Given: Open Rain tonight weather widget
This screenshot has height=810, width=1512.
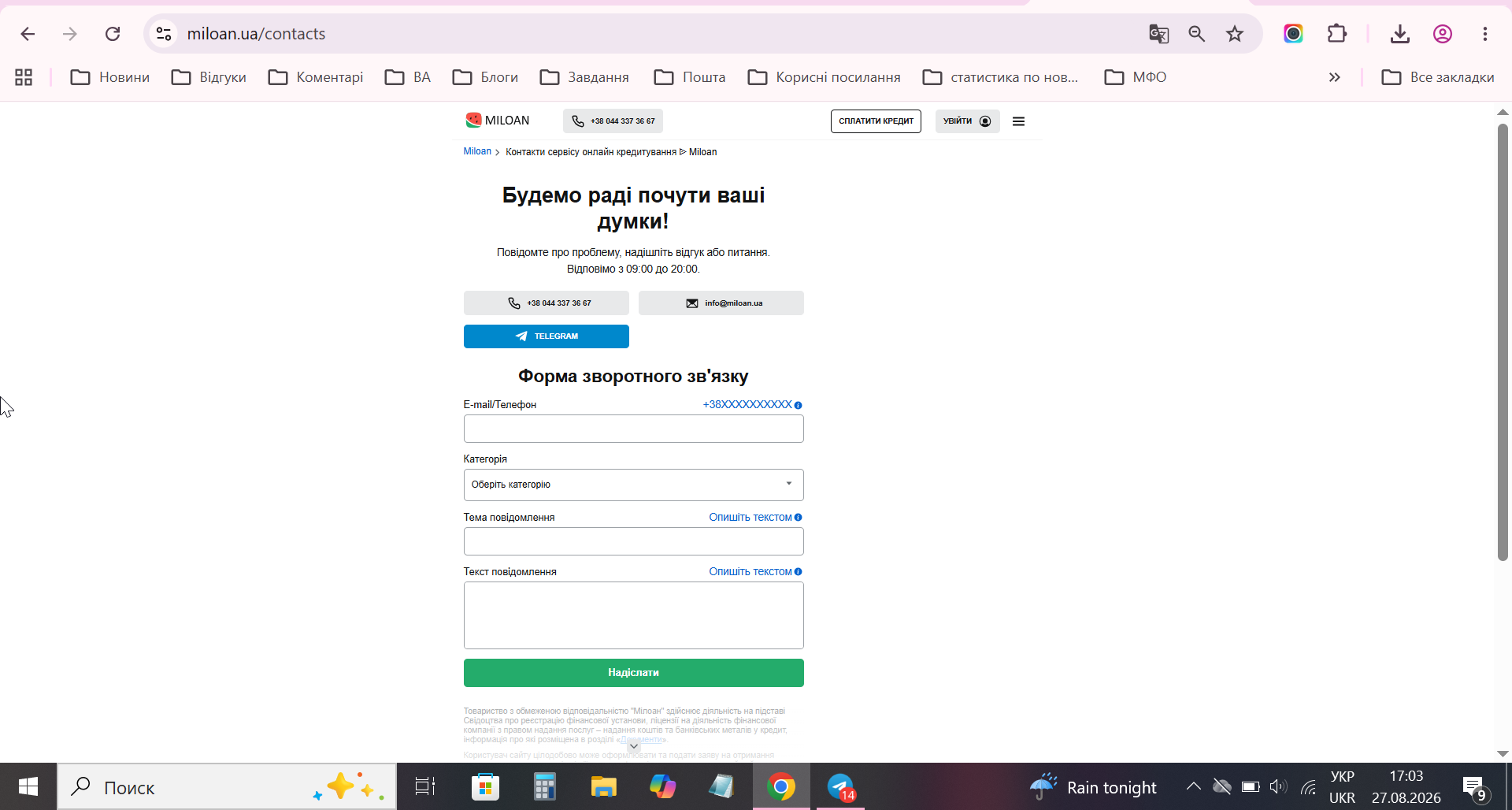Looking at the screenshot, I should click(1093, 787).
